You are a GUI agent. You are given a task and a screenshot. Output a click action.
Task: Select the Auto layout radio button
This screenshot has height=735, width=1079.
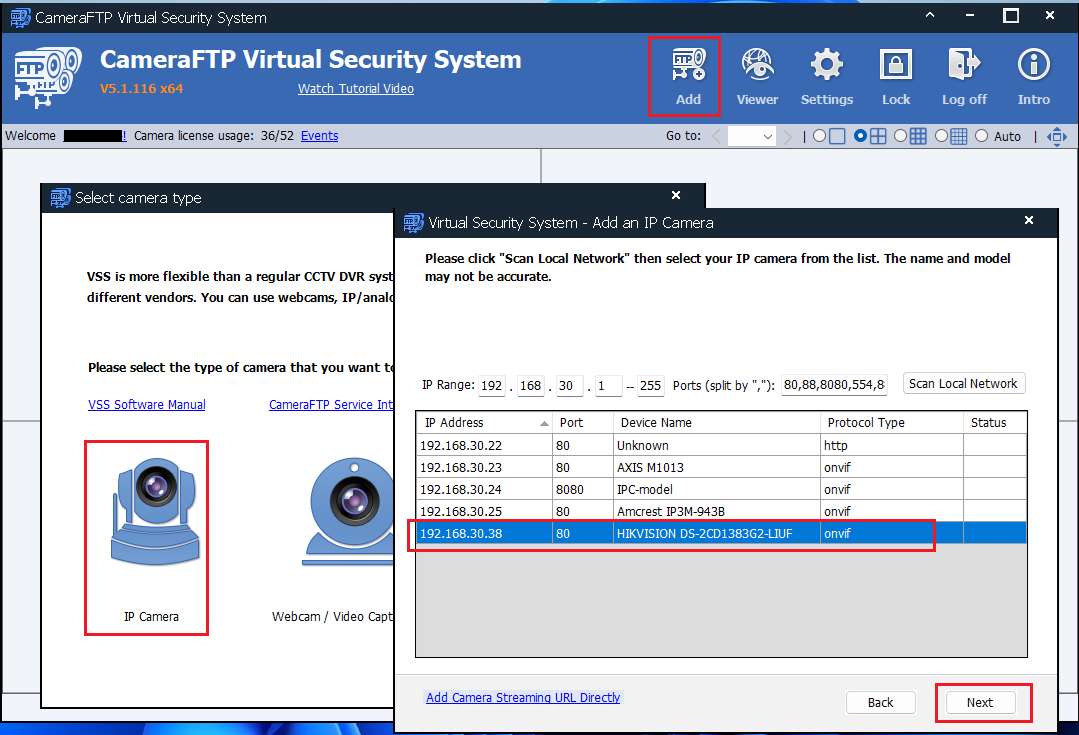point(981,136)
